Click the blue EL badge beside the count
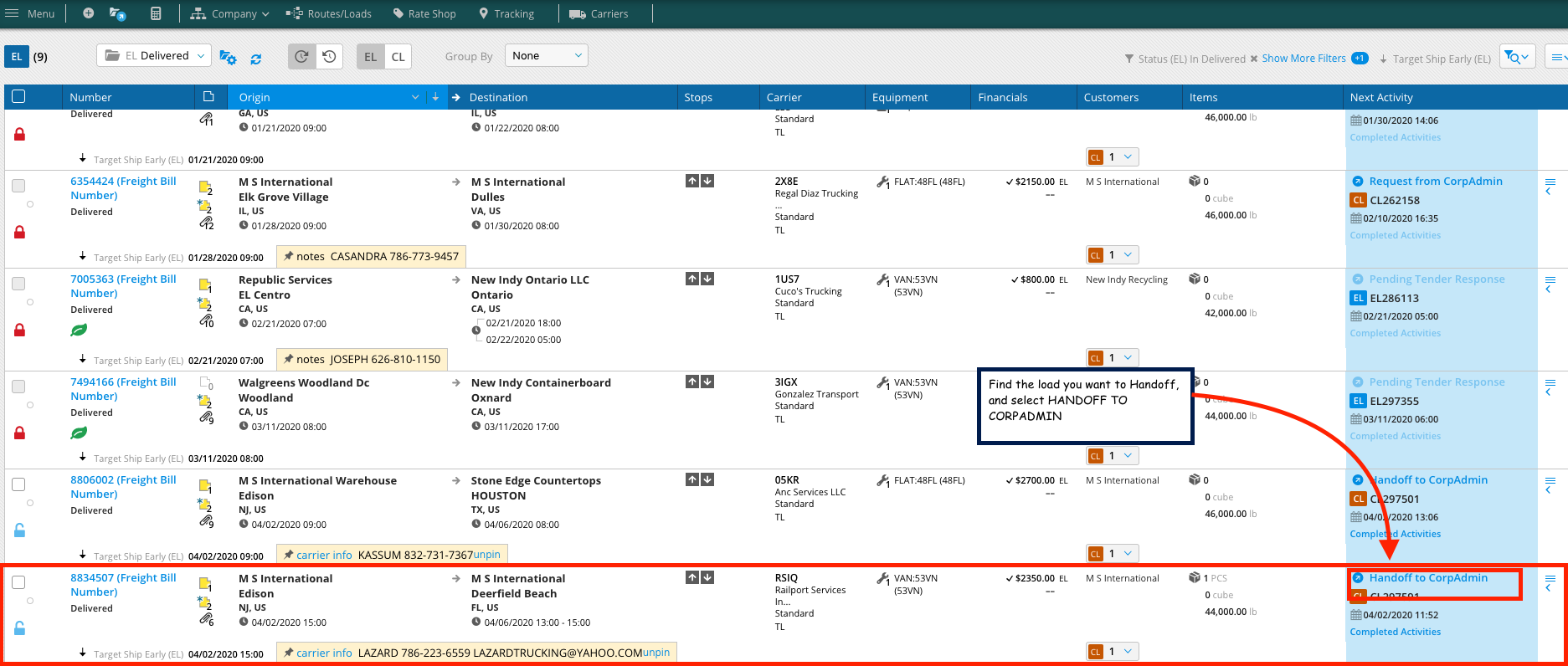Viewport: 1568px width, 666px height. (x=17, y=56)
